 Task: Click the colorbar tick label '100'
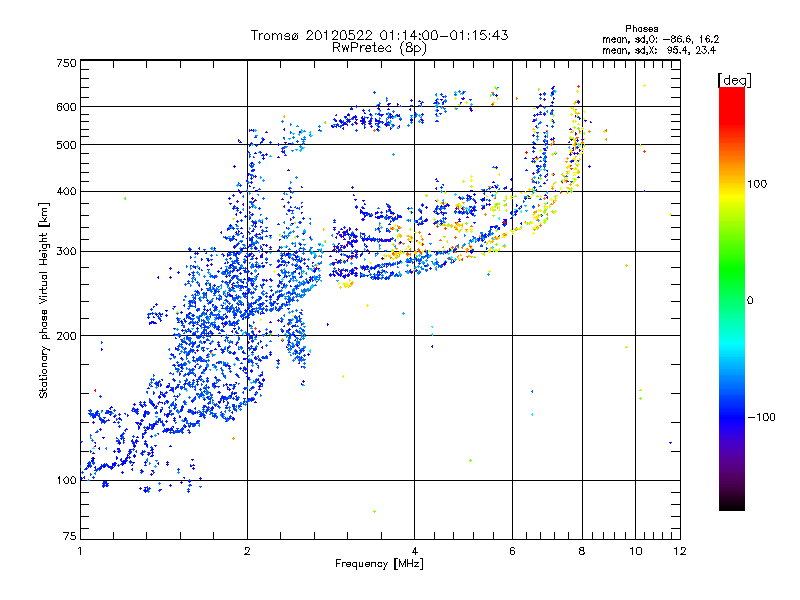coord(757,184)
